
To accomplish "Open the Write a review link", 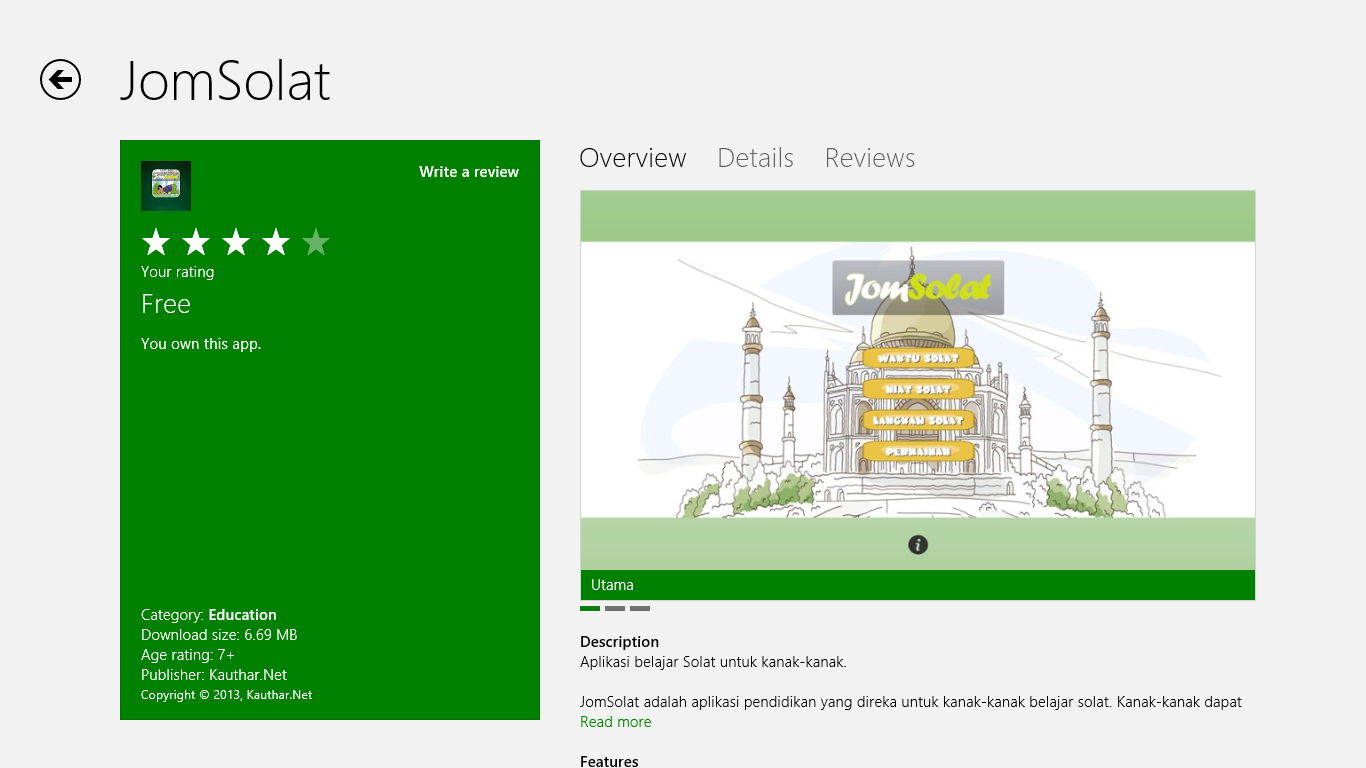I will coord(469,172).
